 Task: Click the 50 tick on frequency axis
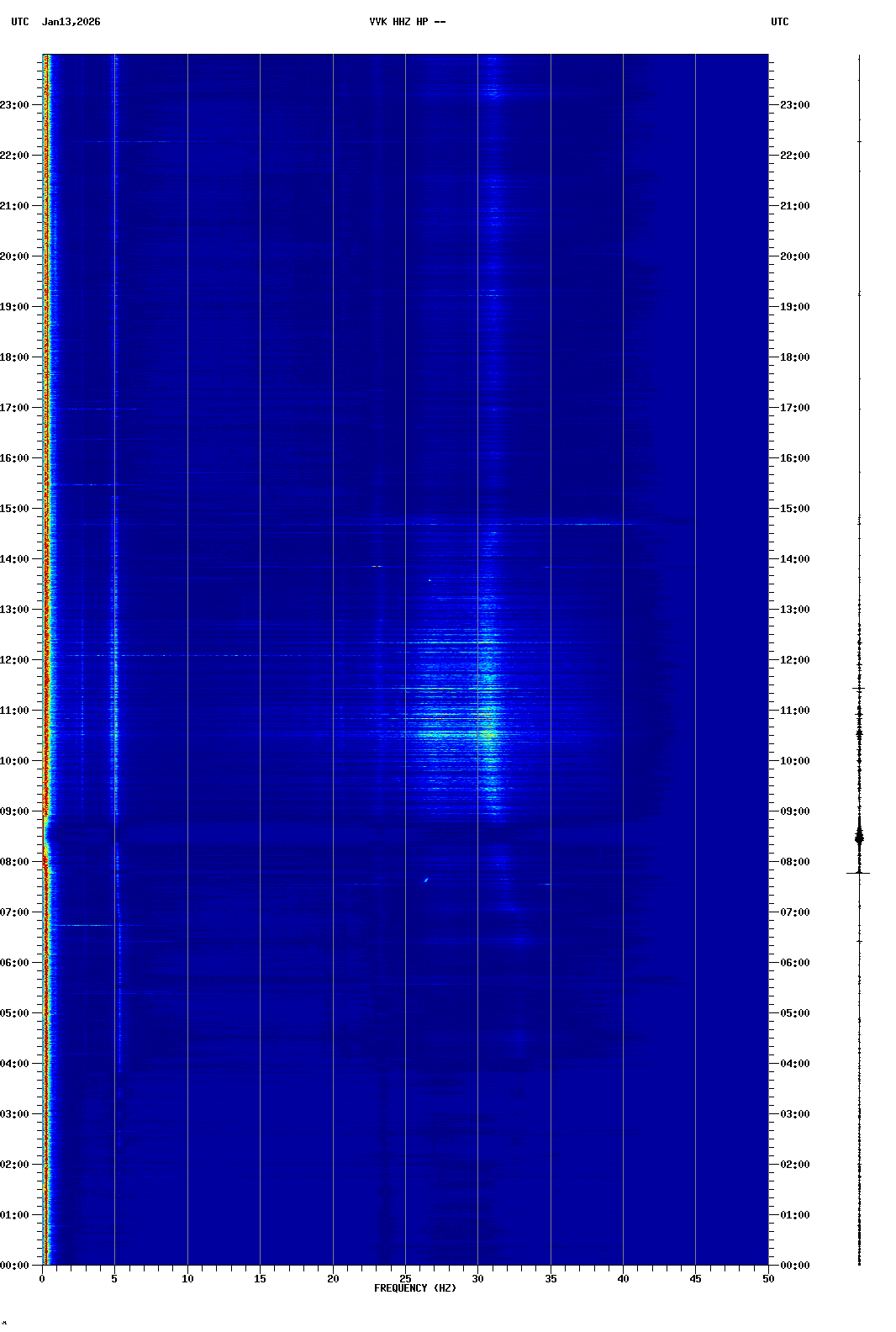pyautogui.click(x=768, y=1279)
